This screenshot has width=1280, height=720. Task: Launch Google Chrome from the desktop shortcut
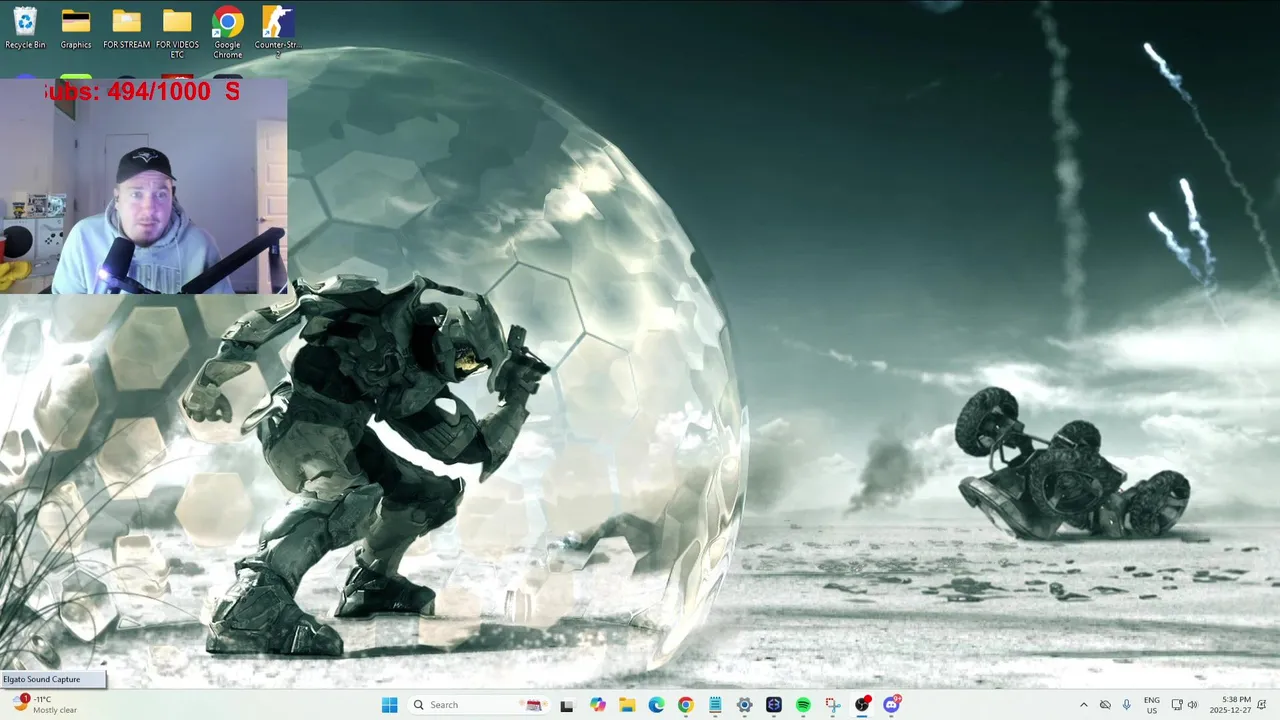(227, 32)
